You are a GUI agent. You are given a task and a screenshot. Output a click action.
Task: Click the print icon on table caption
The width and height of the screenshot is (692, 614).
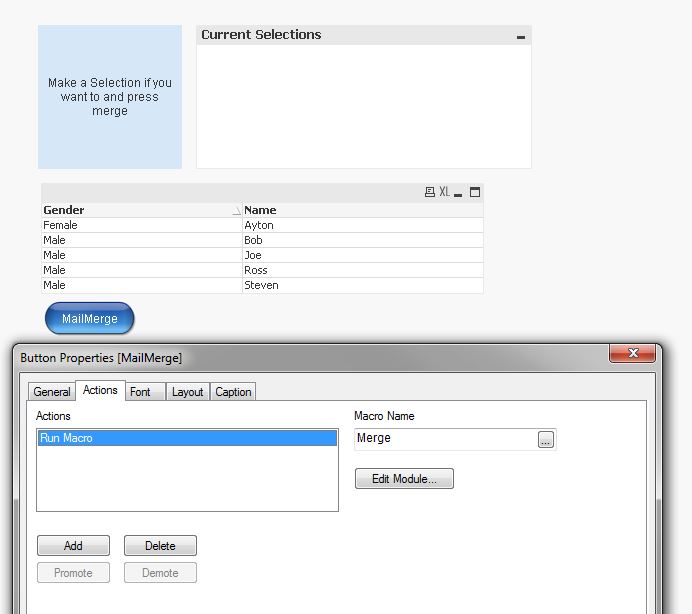click(x=429, y=192)
